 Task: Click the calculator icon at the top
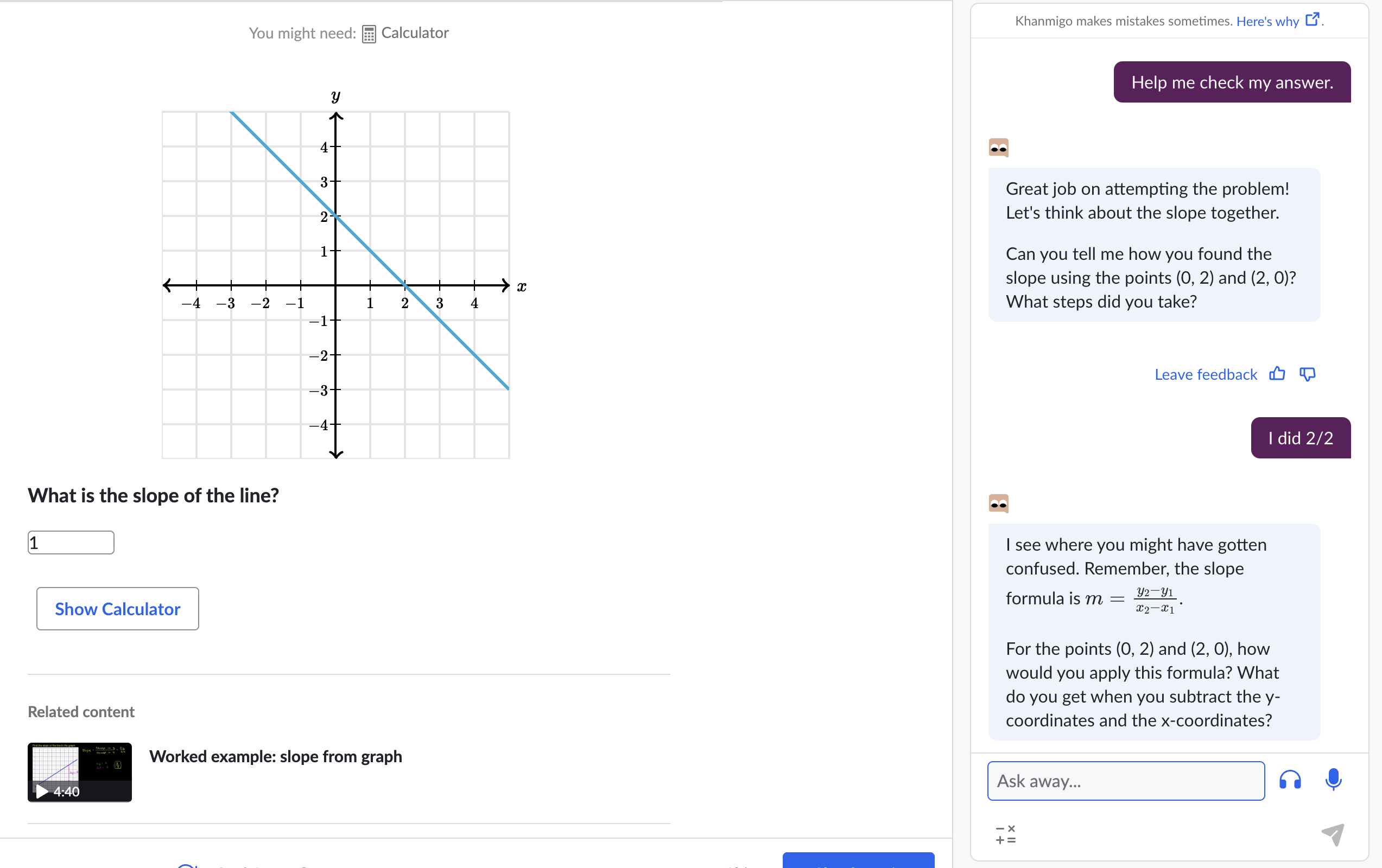(x=369, y=34)
